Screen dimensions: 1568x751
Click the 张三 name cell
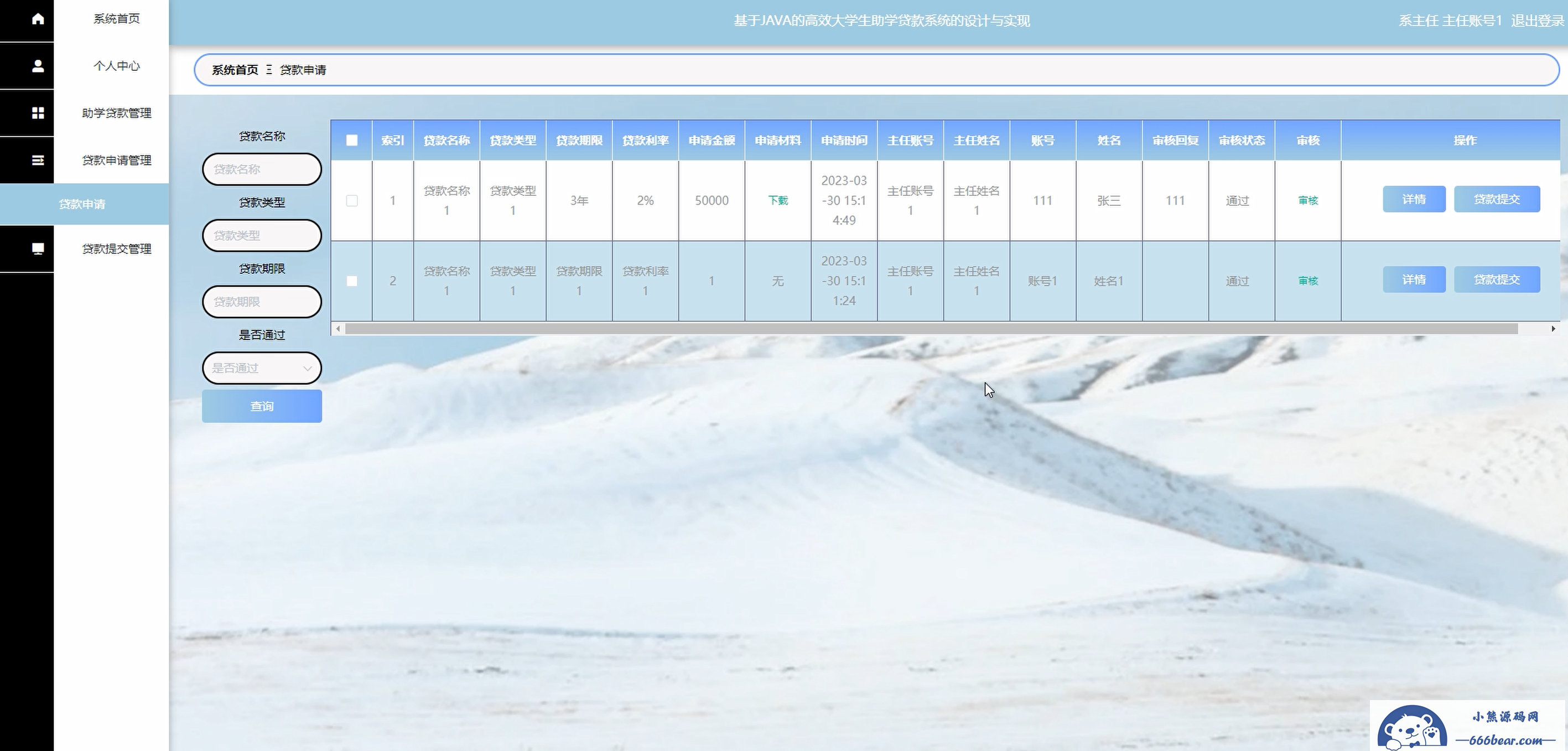(1109, 200)
